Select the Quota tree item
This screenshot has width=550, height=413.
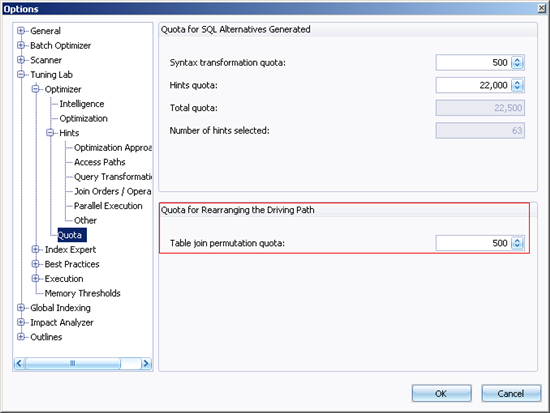[x=72, y=235]
